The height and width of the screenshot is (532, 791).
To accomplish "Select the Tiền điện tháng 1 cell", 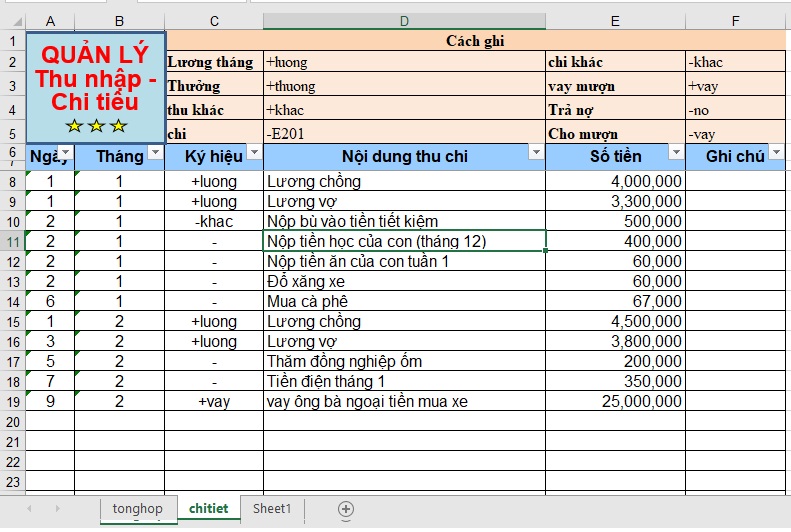I will coord(404,381).
